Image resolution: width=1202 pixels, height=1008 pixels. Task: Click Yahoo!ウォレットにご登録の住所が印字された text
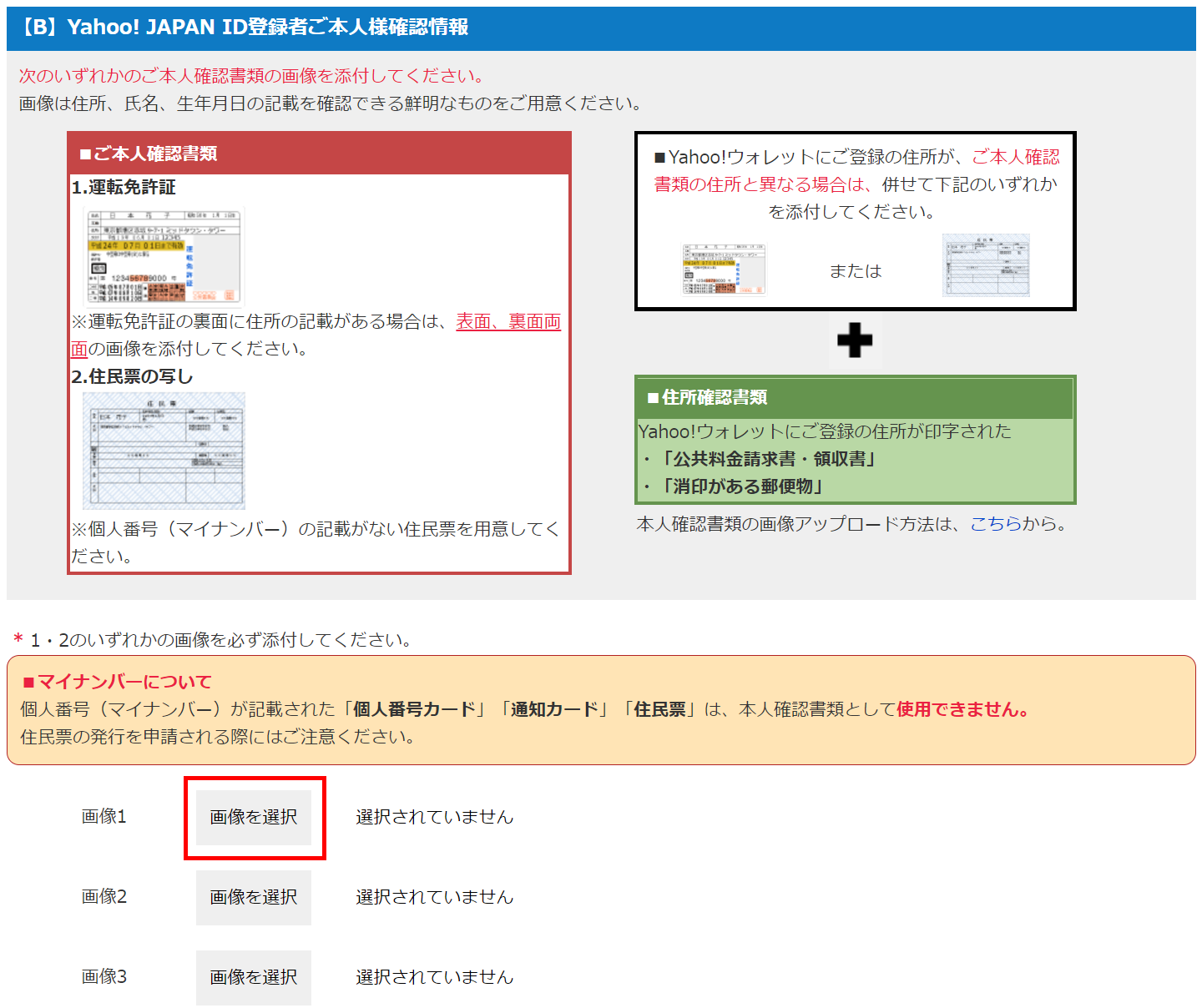[825, 431]
